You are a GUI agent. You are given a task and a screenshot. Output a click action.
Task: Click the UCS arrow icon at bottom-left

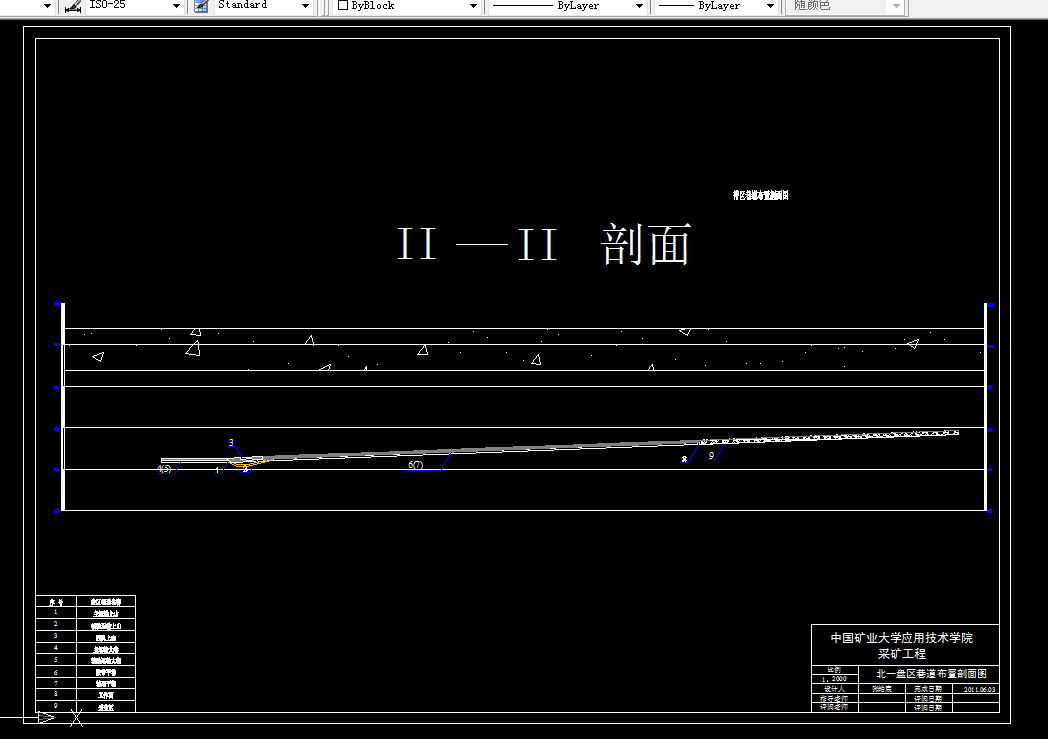45,718
